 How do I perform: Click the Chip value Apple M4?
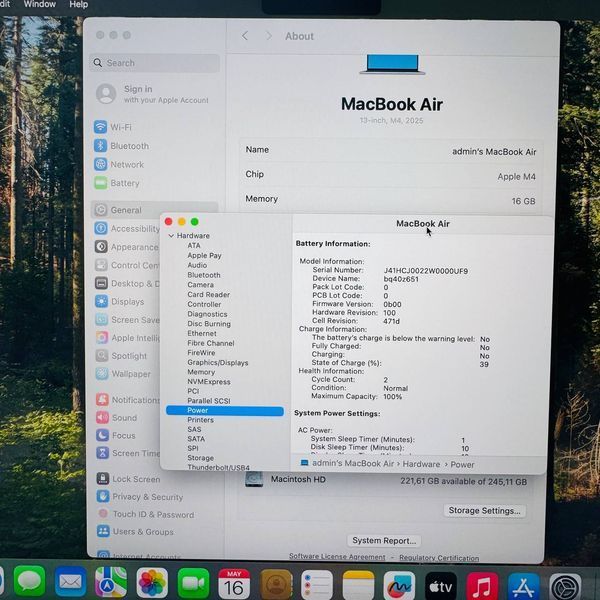click(x=516, y=176)
